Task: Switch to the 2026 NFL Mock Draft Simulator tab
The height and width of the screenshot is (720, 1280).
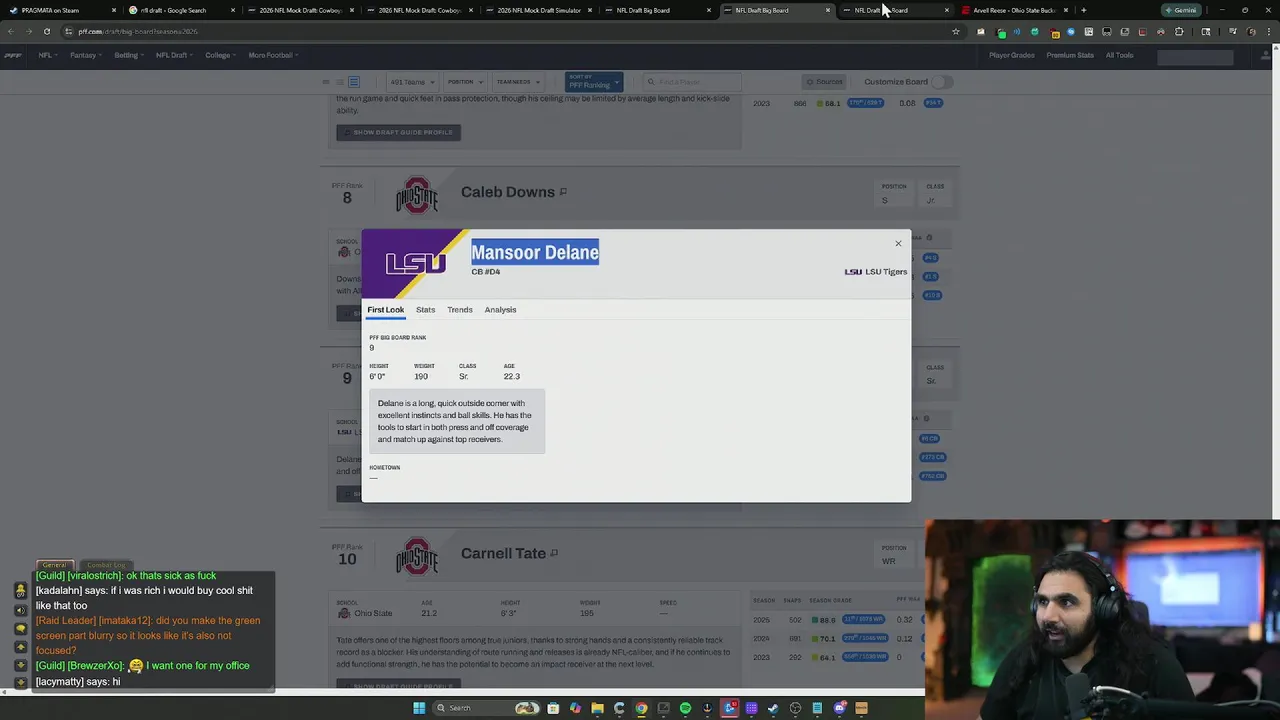Action: pyautogui.click(x=537, y=10)
